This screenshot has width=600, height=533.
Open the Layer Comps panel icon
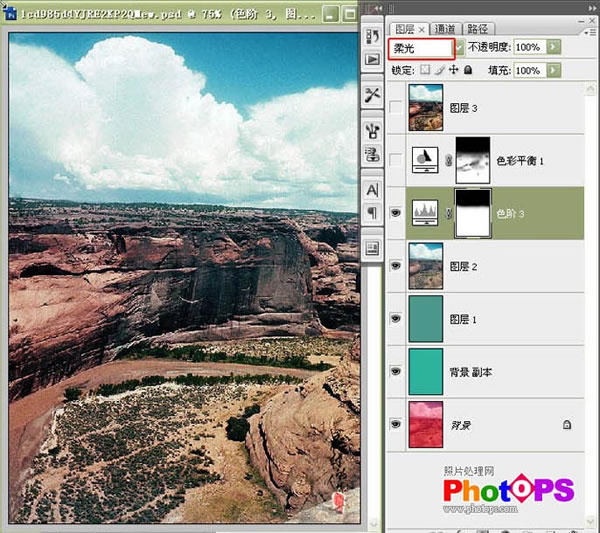coord(372,248)
